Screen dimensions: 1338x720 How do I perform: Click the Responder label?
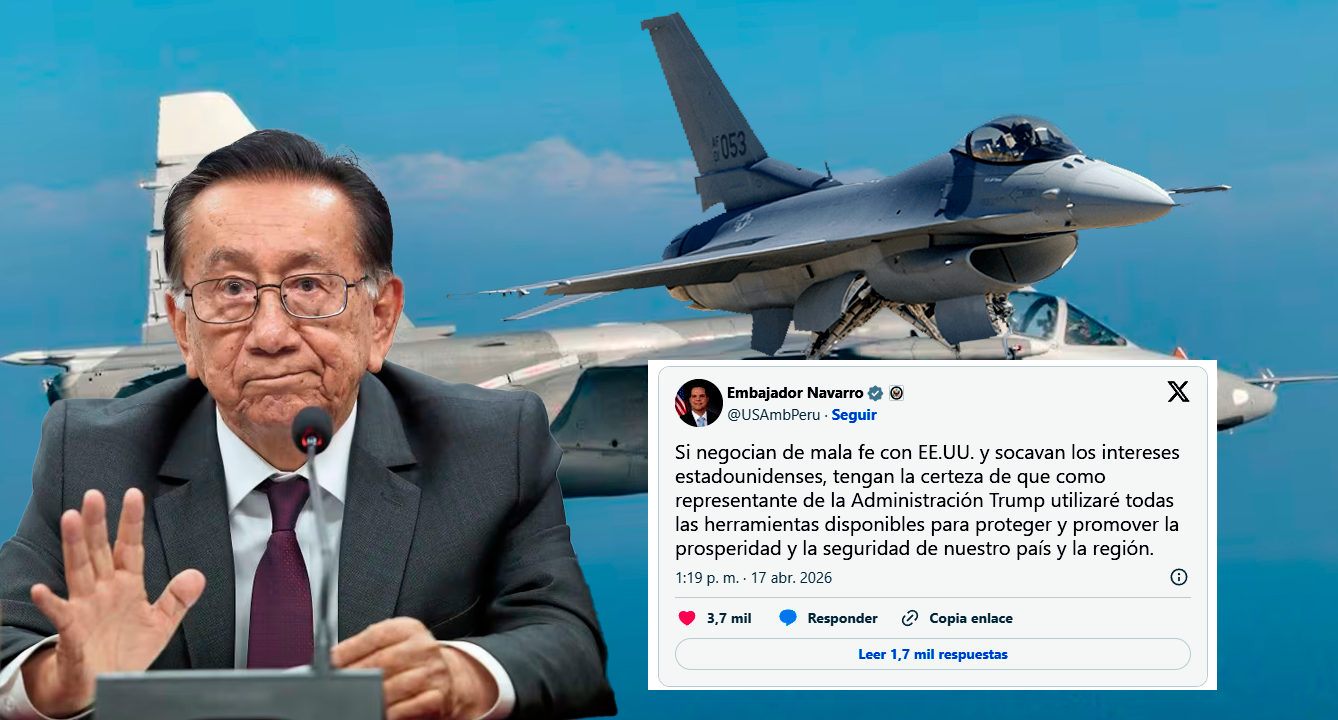point(842,618)
